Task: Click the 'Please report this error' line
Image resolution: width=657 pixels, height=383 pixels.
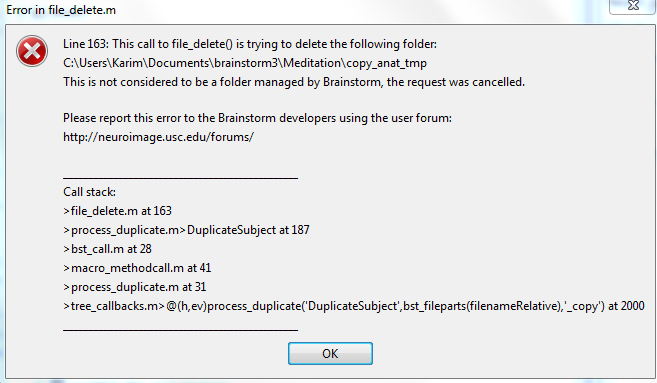Action: (x=257, y=118)
